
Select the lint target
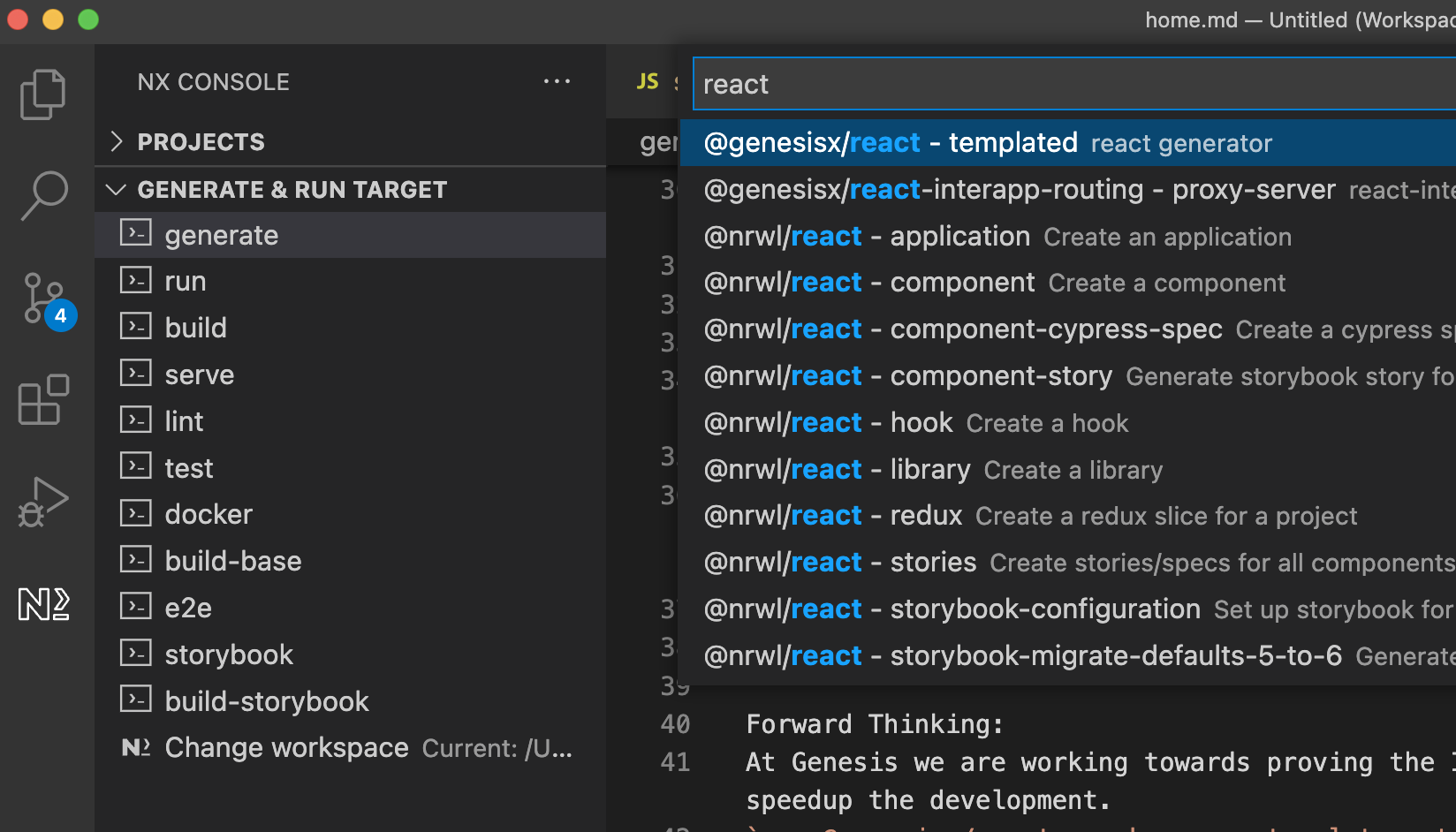click(350, 421)
